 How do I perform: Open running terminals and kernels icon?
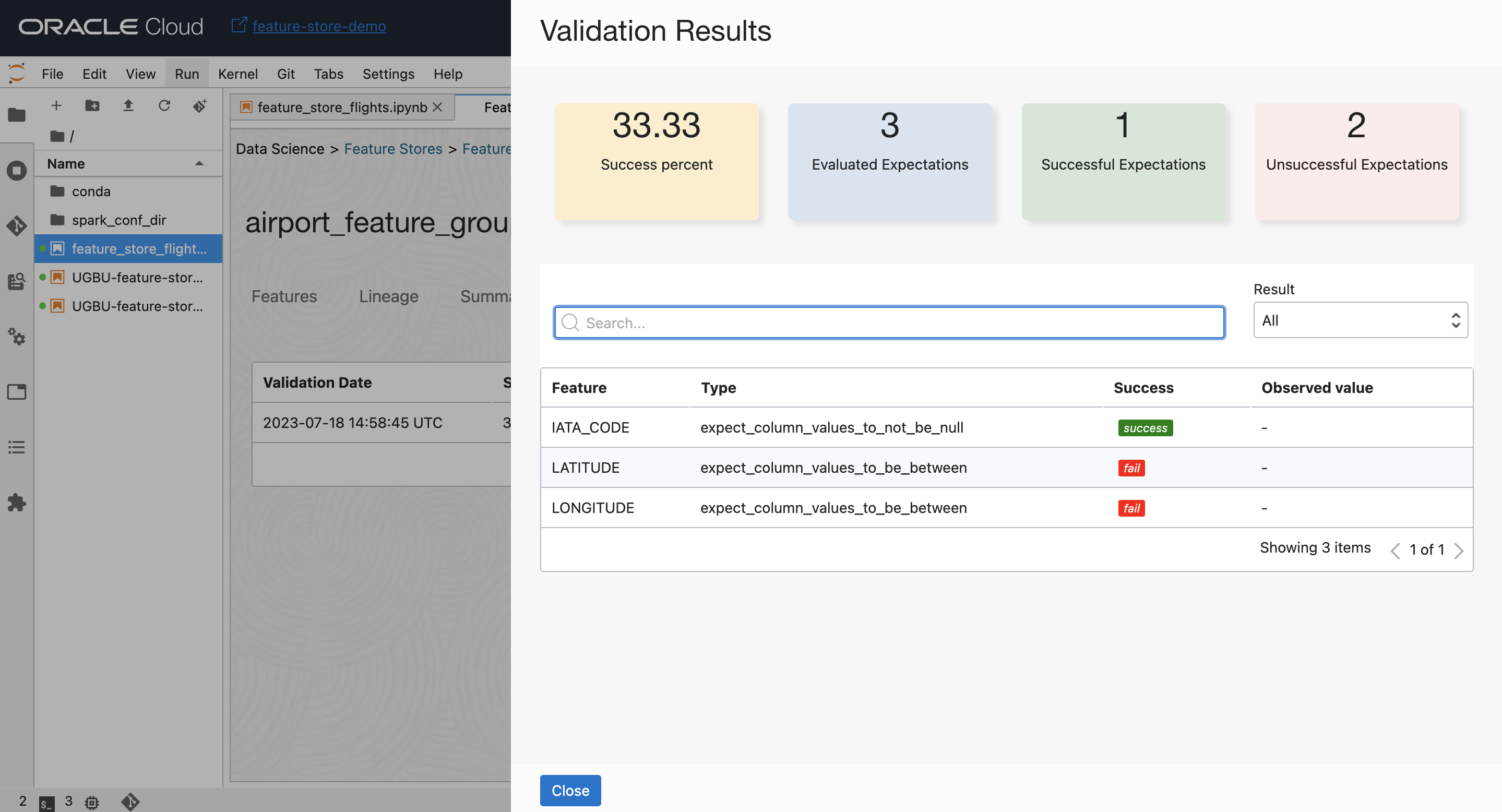16,170
